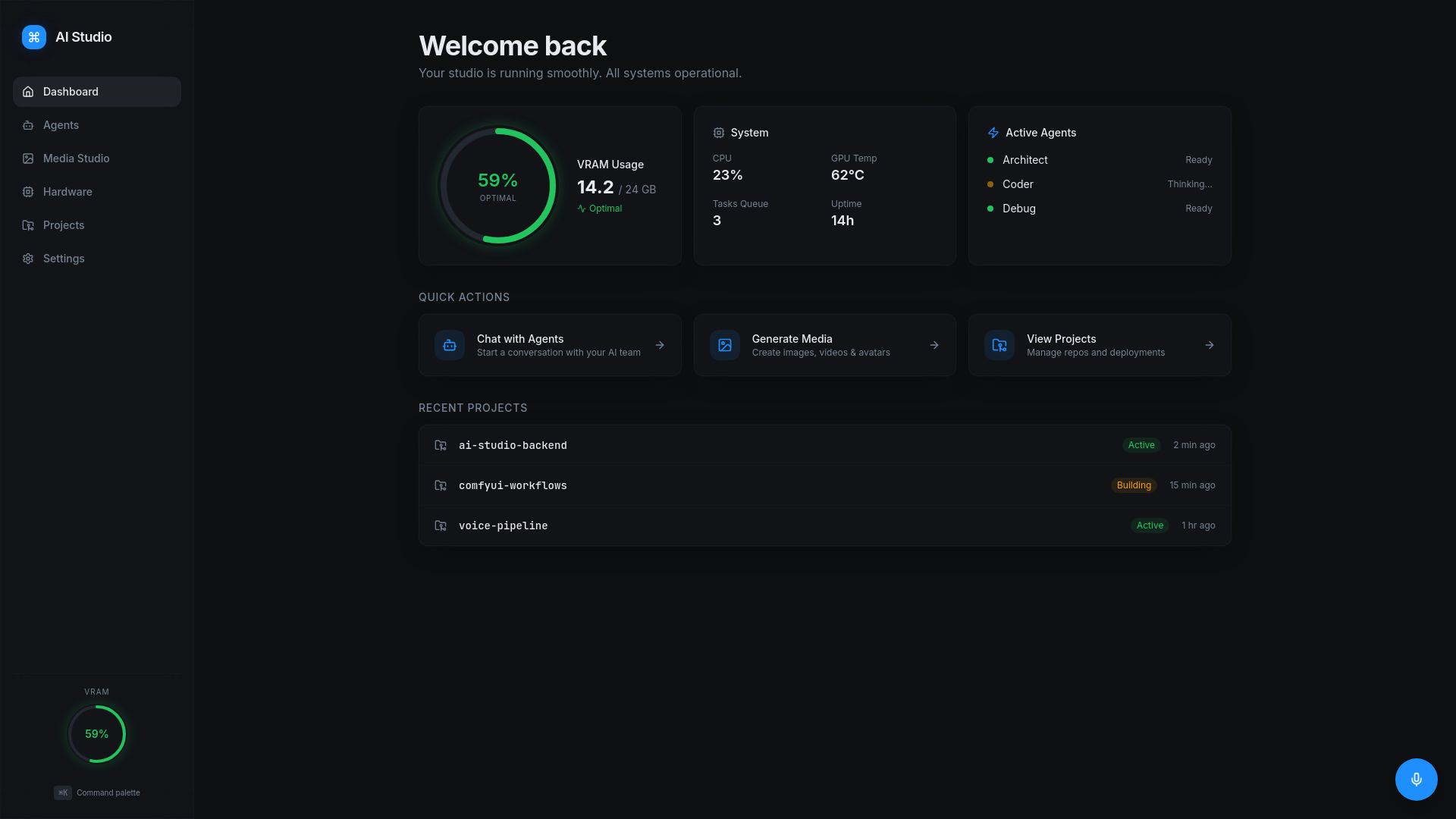Click the arrow on View Projects card
Screen dimensions: 1456x819
(1210, 345)
